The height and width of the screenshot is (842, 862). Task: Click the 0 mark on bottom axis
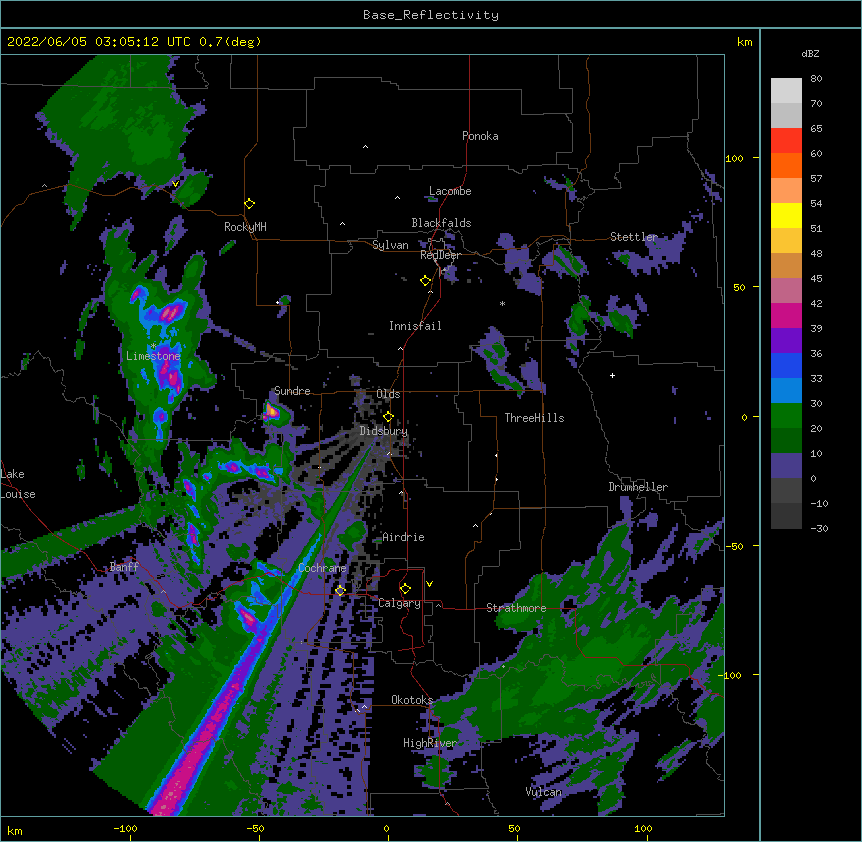coord(386,828)
